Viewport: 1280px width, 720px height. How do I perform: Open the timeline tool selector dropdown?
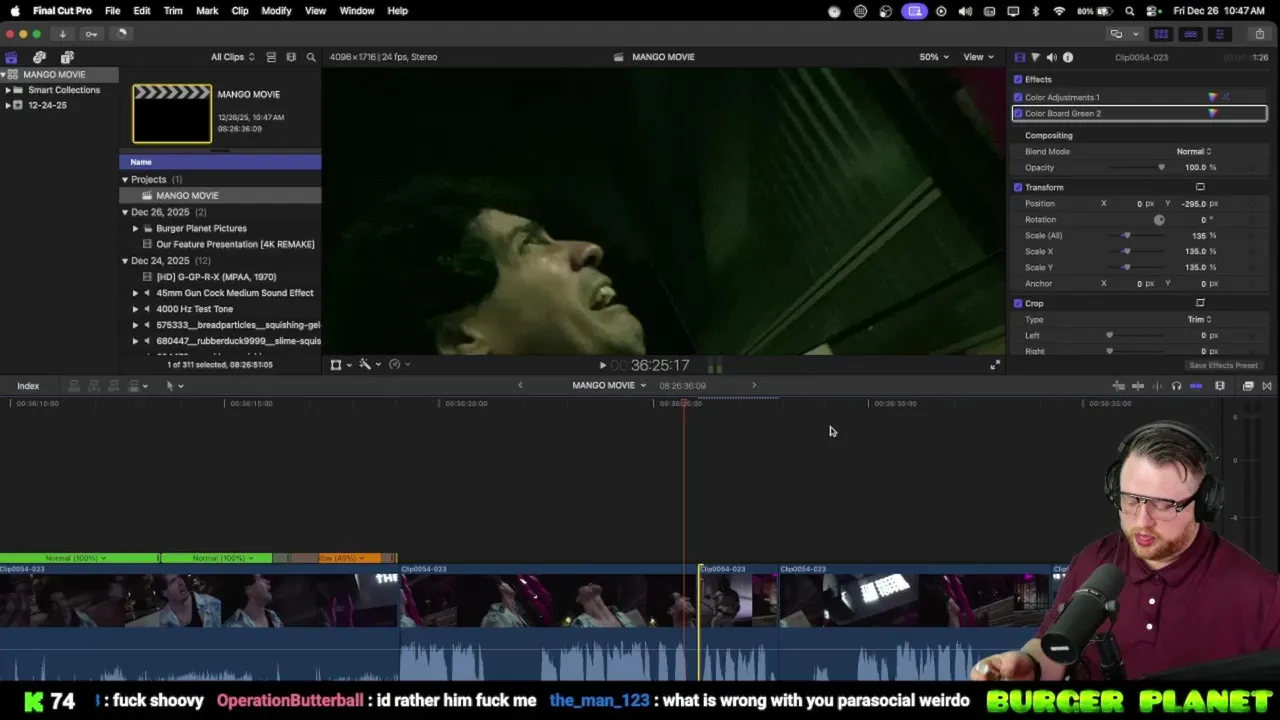pos(174,386)
